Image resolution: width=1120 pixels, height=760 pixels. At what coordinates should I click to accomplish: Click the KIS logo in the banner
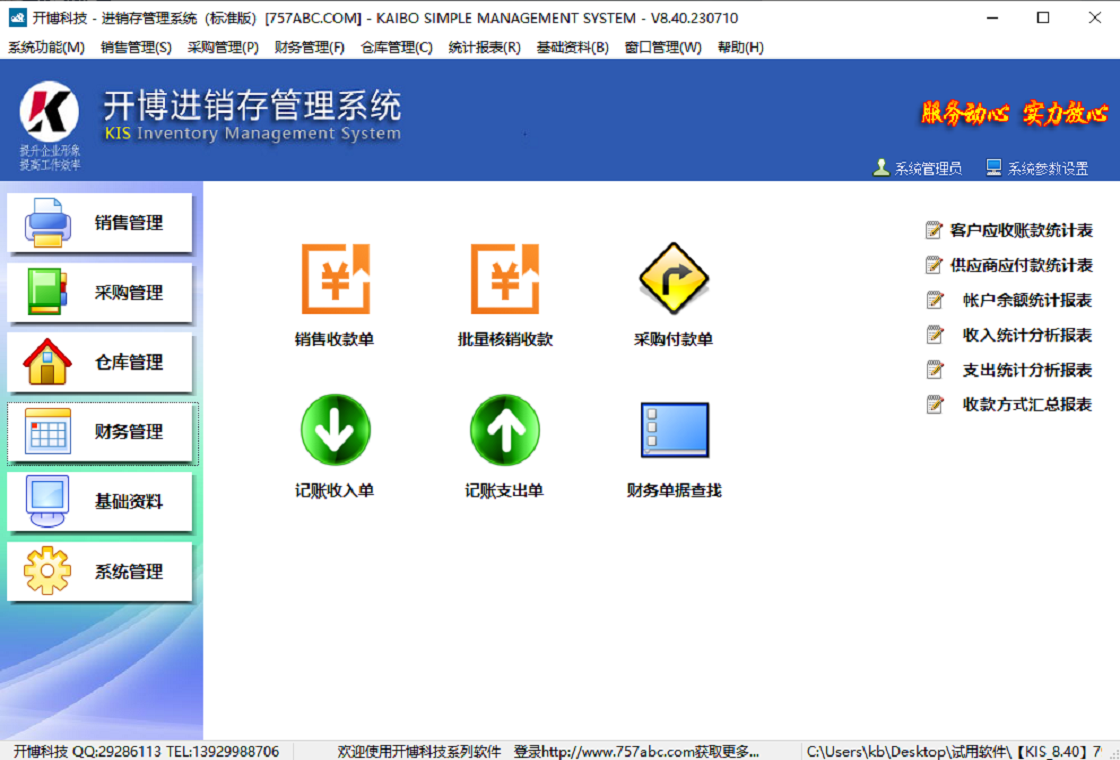49,112
